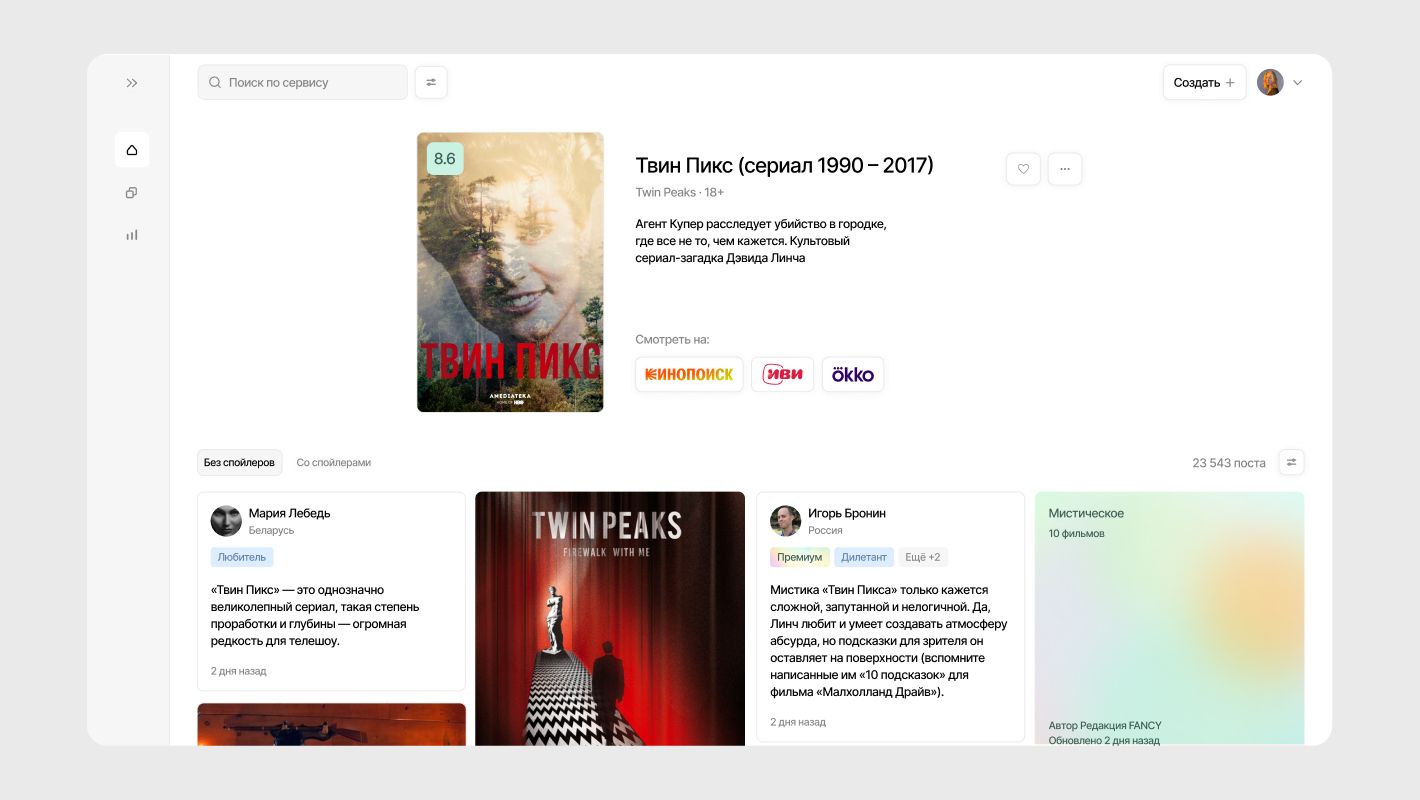Switch to the Со спойлерами tab
The width and height of the screenshot is (1420, 800).
334,463
